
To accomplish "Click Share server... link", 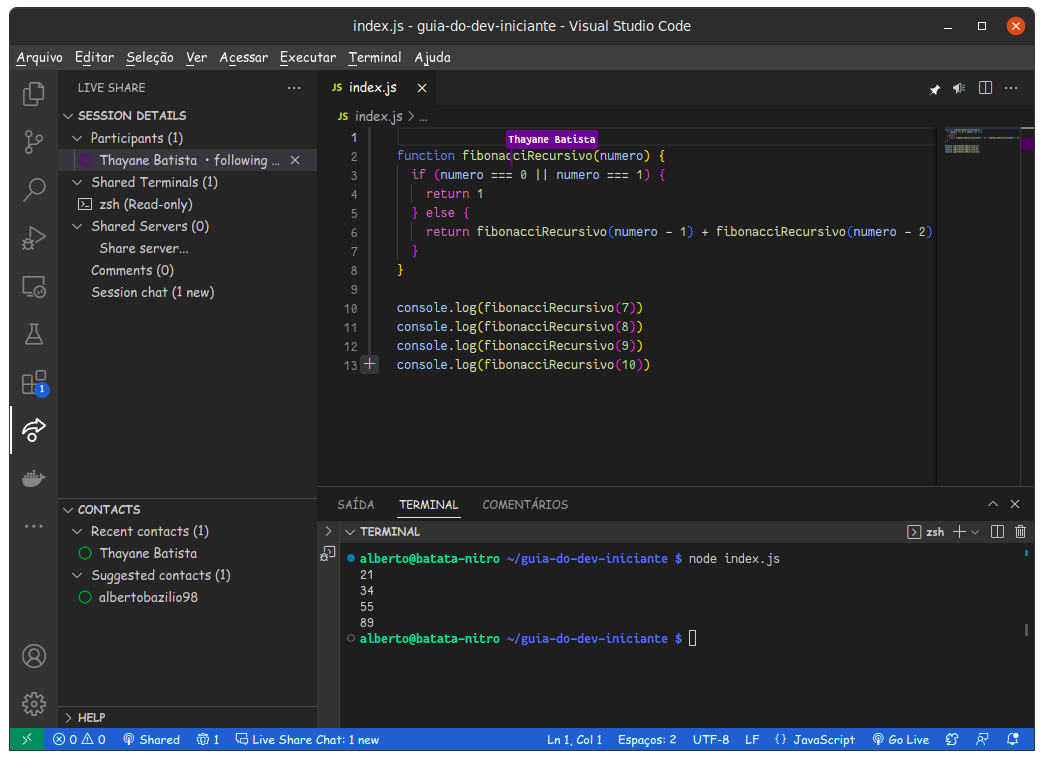I will point(144,248).
